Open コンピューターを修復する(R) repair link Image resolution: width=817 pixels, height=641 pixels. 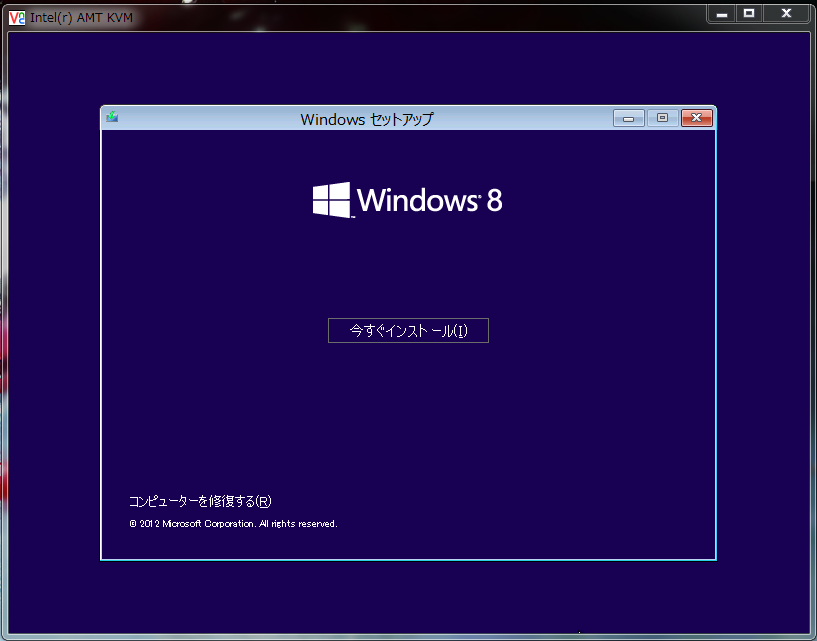coord(200,501)
